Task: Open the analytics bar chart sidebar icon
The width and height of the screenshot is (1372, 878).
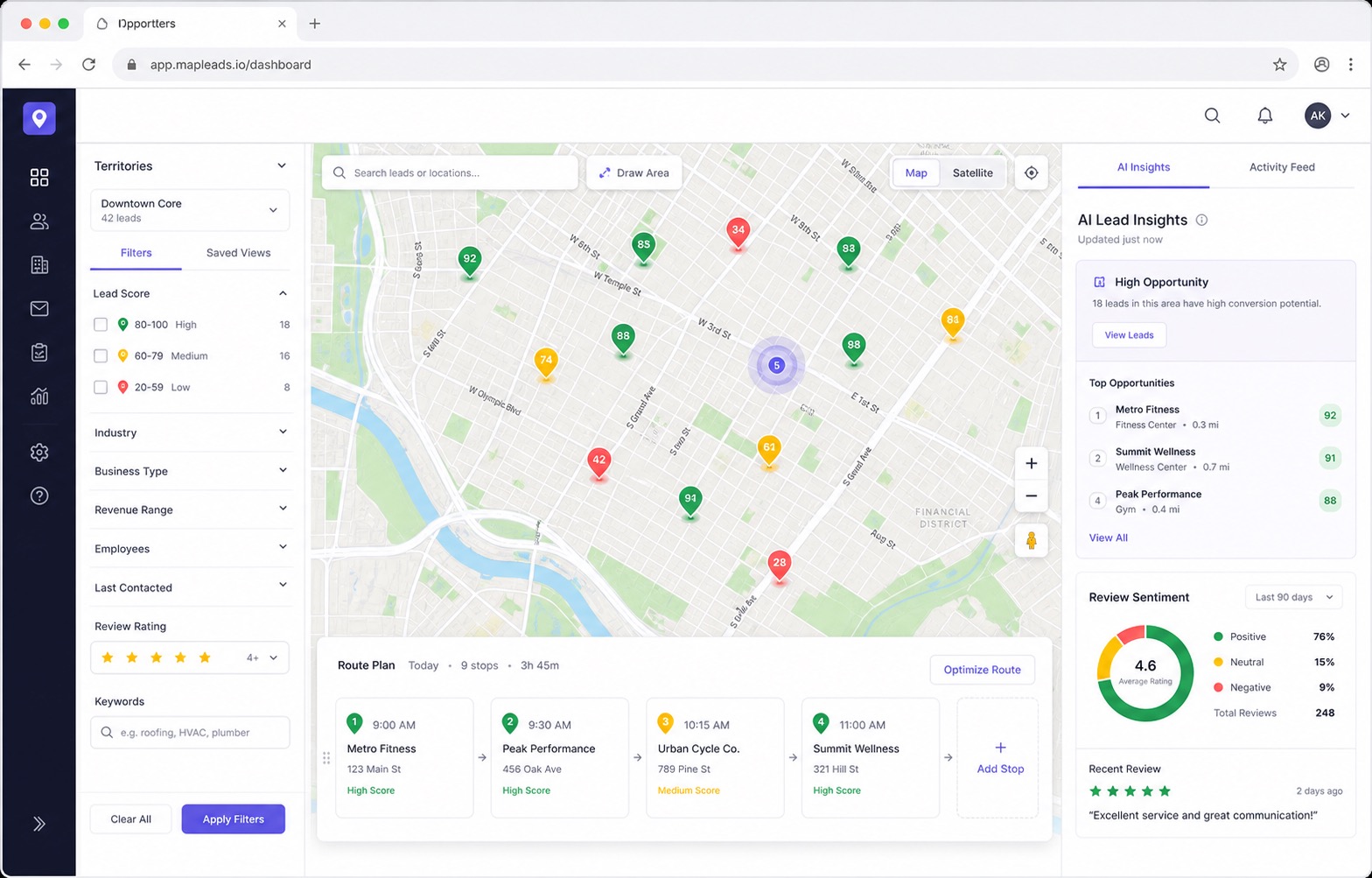Action: (x=39, y=397)
